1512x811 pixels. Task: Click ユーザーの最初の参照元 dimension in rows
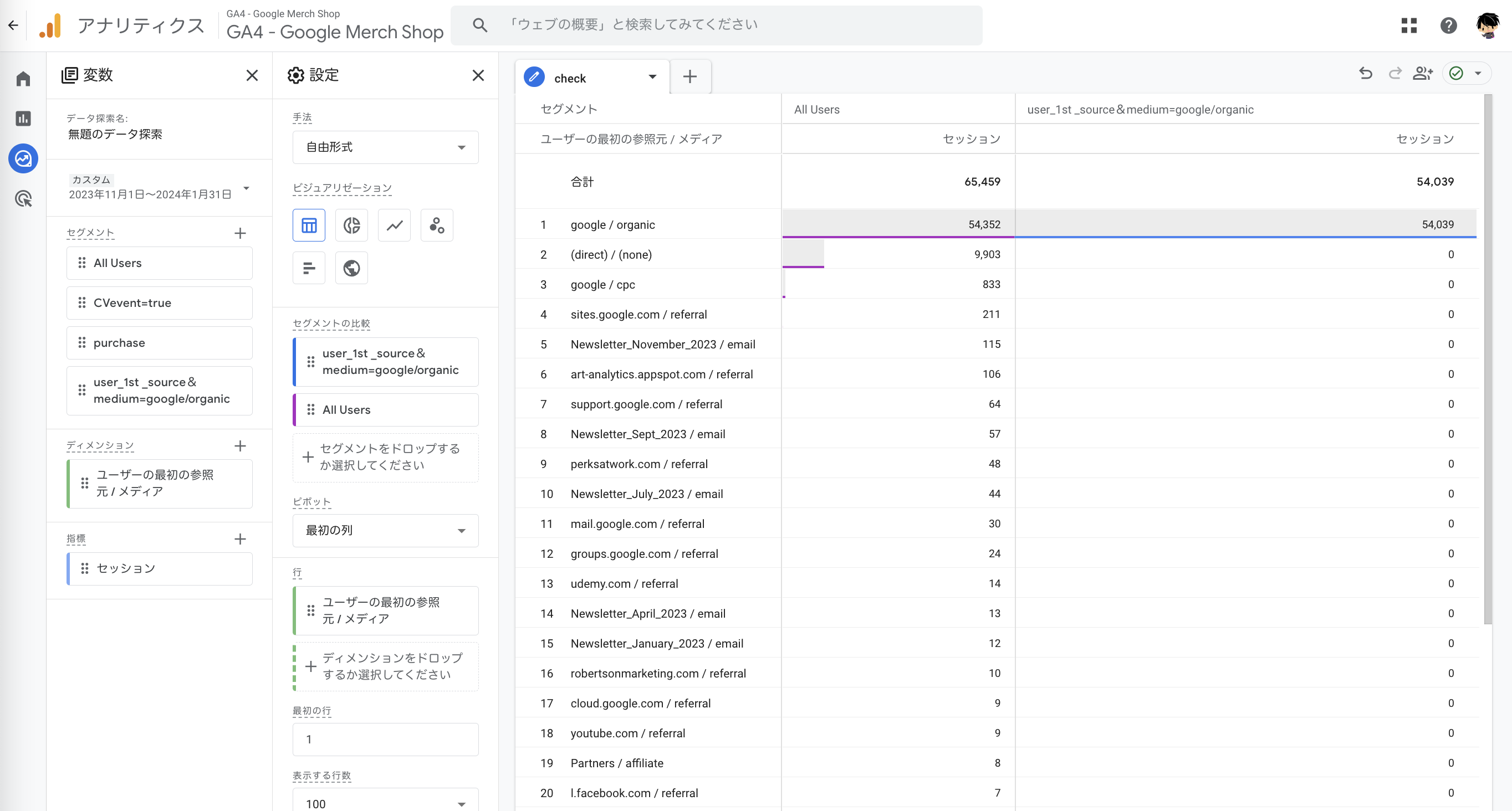click(386, 611)
